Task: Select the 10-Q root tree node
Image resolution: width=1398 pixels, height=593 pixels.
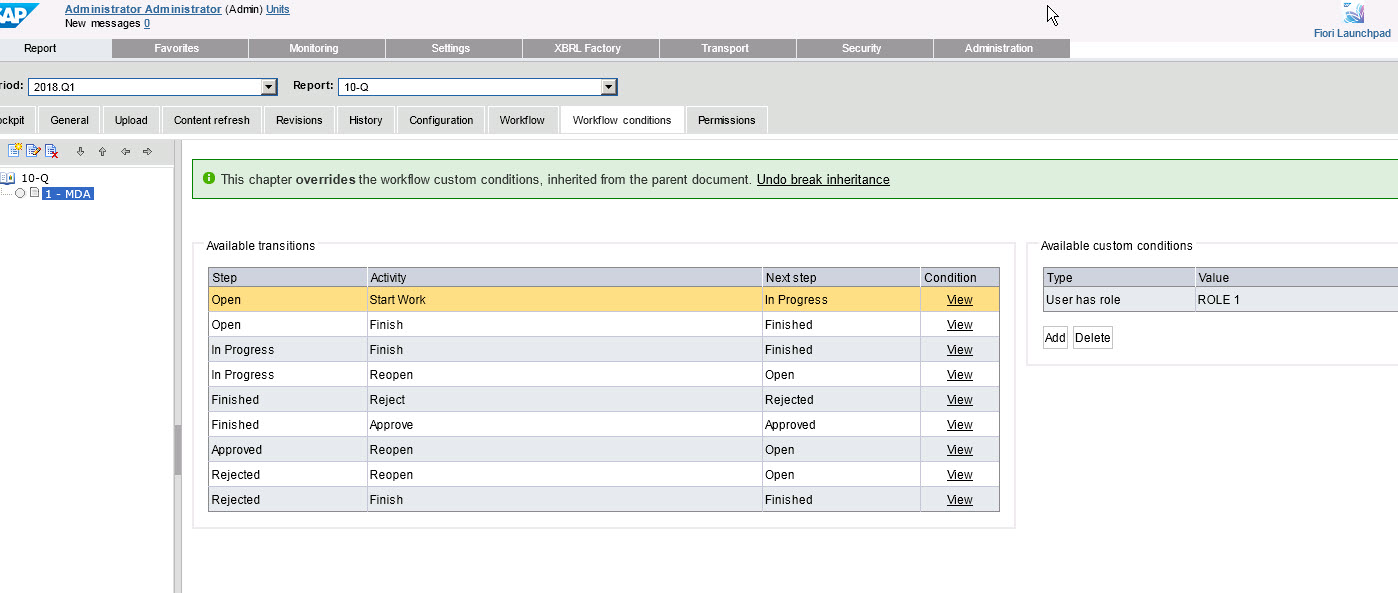Action: pyautogui.click(x=35, y=178)
